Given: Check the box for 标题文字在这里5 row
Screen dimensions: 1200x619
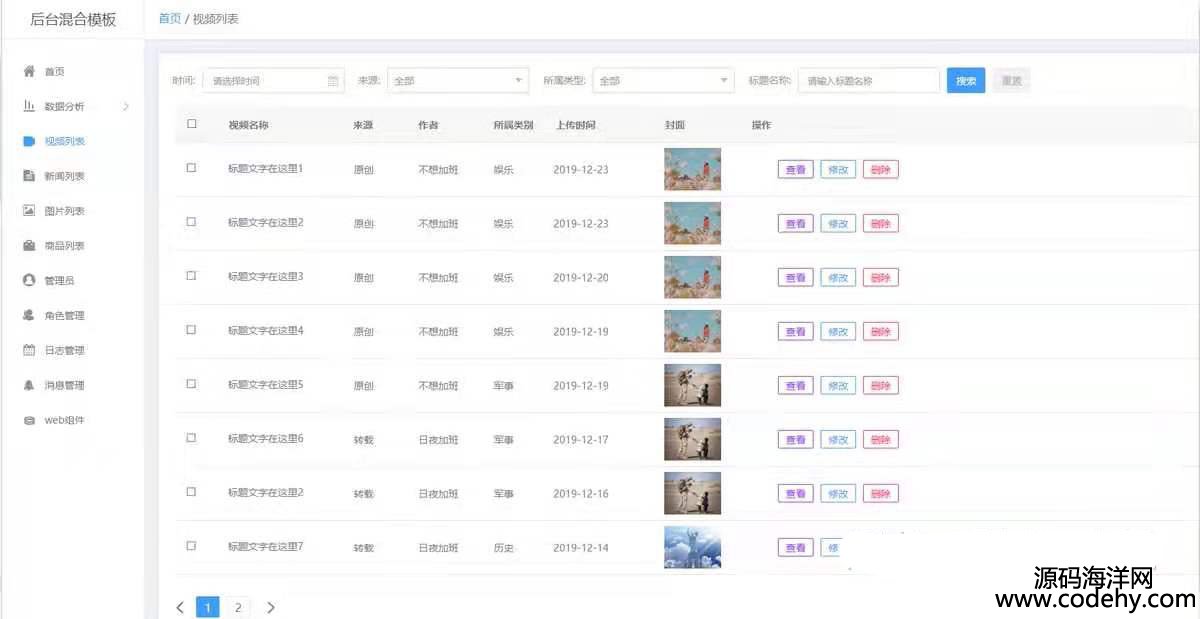Looking at the screenshot, I should [192, 384].
